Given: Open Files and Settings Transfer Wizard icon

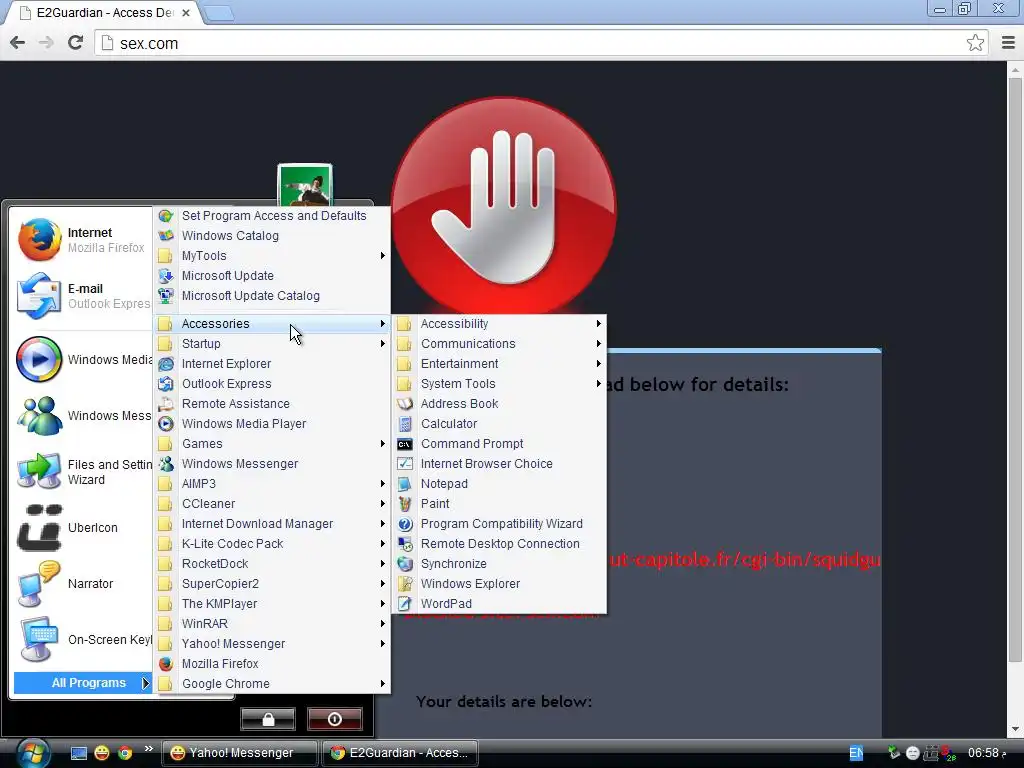Looking at the screenshot, I should point(39,472).
